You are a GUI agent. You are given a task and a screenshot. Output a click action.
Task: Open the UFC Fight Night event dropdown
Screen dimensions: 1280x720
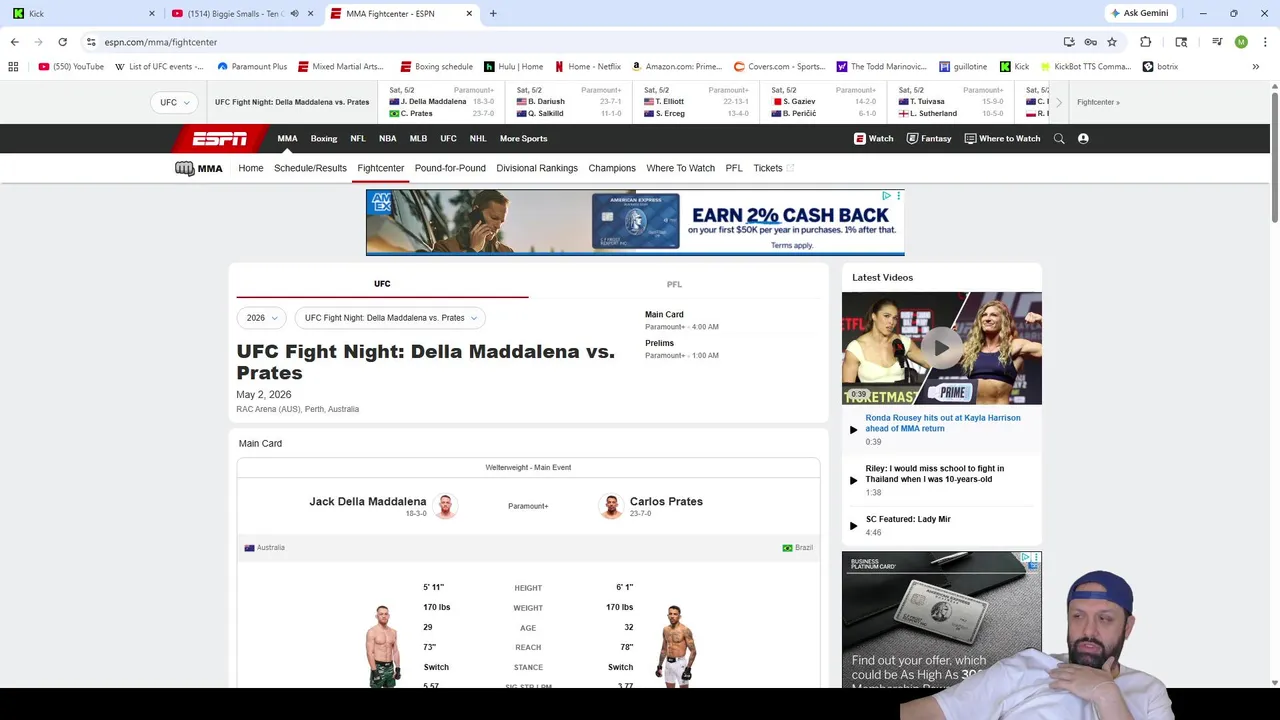pos(390,318)
